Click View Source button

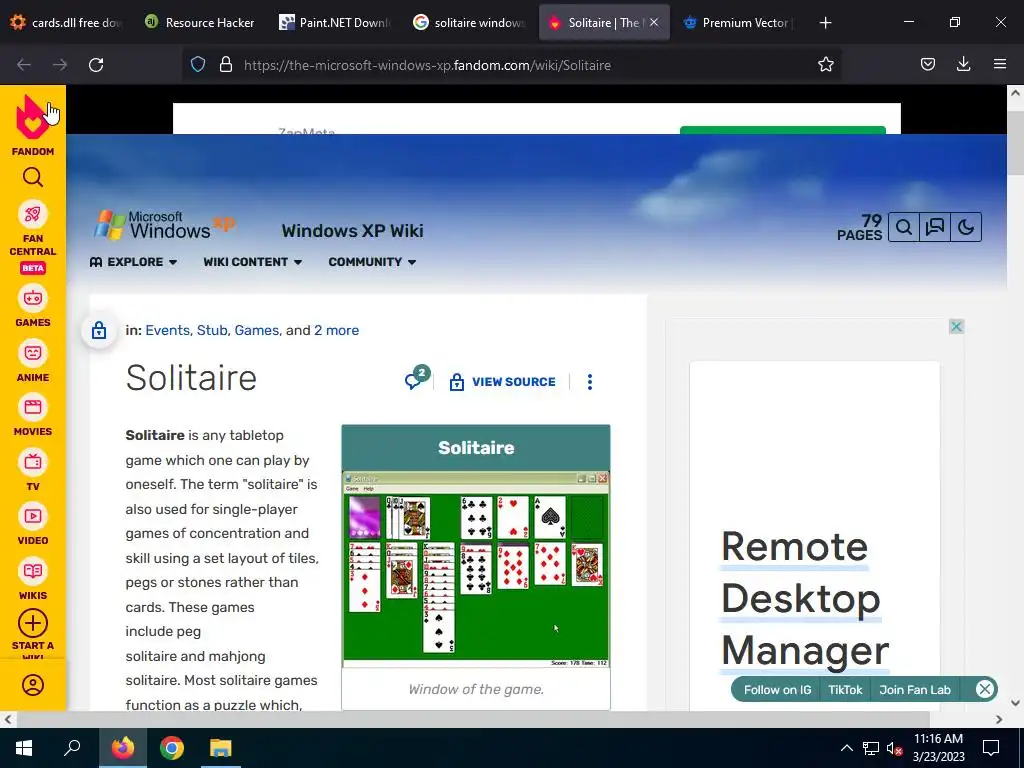(502, 382)
